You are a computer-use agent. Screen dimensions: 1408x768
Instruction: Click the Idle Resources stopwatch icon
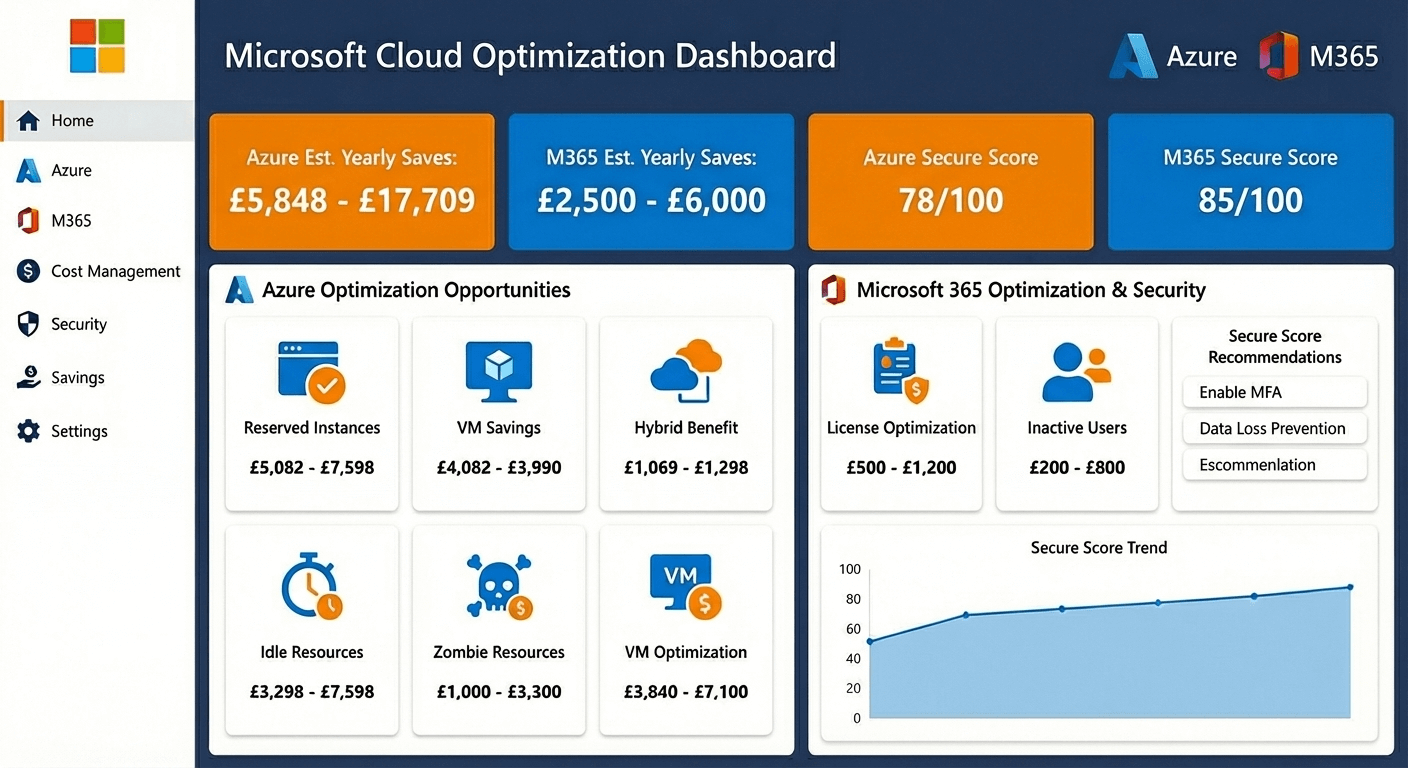point(311,586)
